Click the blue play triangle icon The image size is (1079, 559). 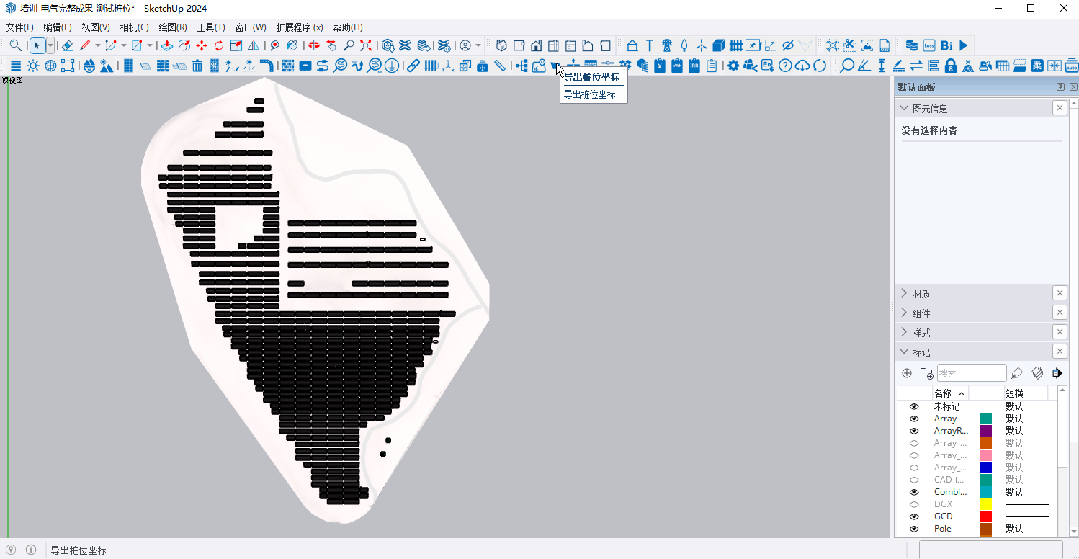[963, 46]
